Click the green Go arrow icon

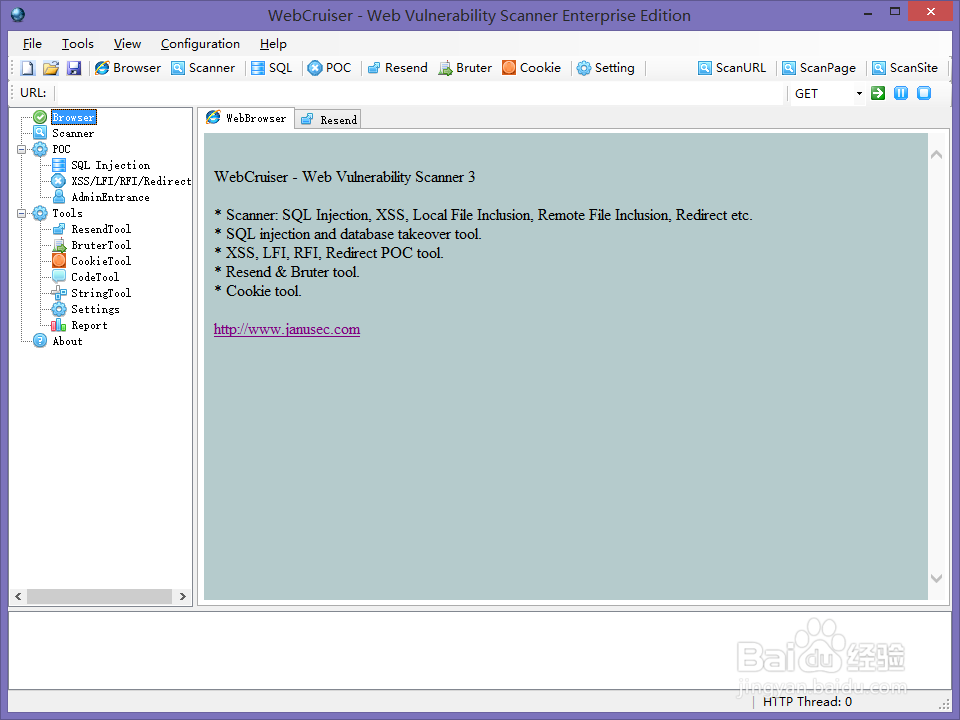pos(878,93)
